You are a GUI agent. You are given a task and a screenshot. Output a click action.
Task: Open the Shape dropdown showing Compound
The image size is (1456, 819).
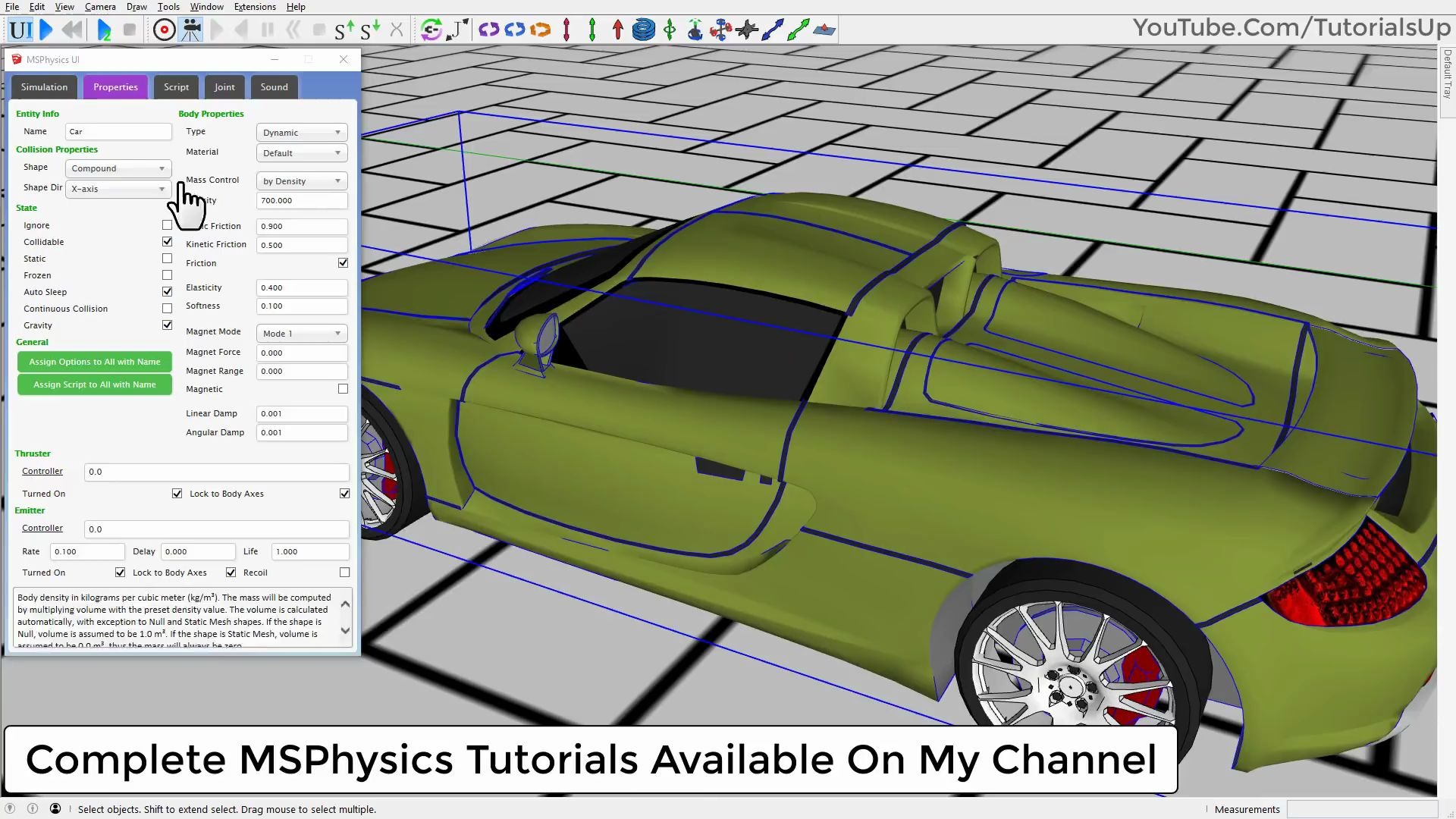(118, 168)
